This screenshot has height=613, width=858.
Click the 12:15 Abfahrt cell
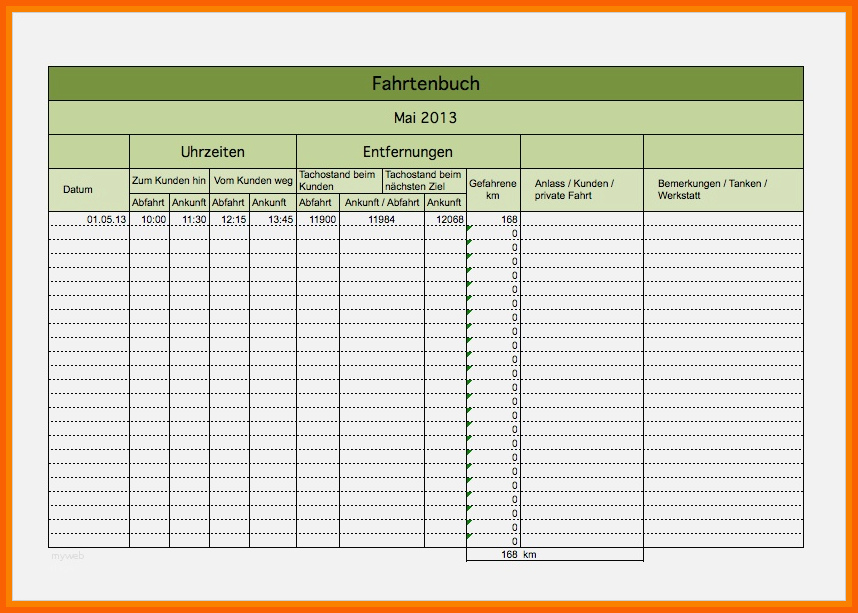(x=229, y=219)
